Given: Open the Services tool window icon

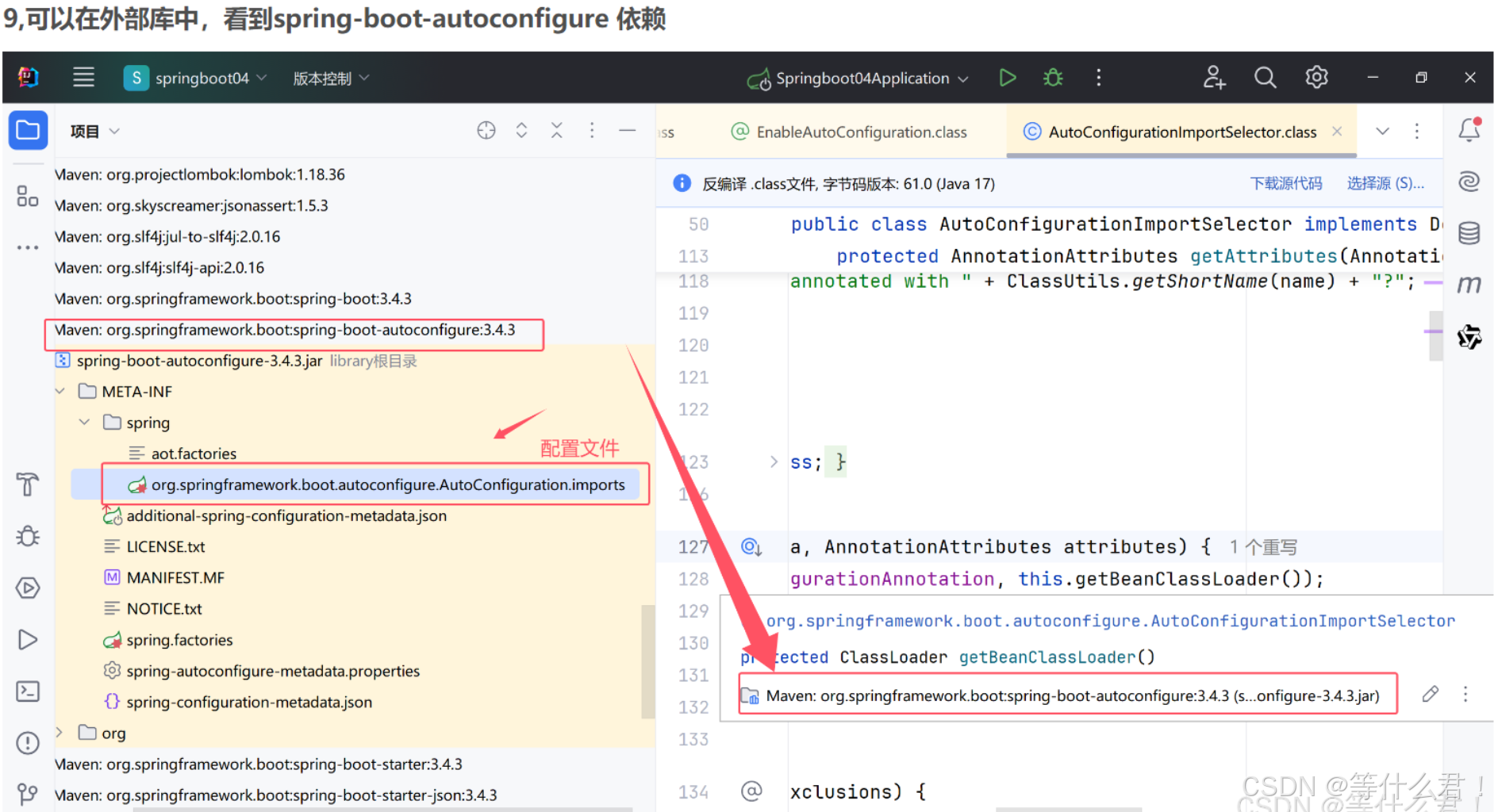Looking at the screenshot, I should click(28, 588).
